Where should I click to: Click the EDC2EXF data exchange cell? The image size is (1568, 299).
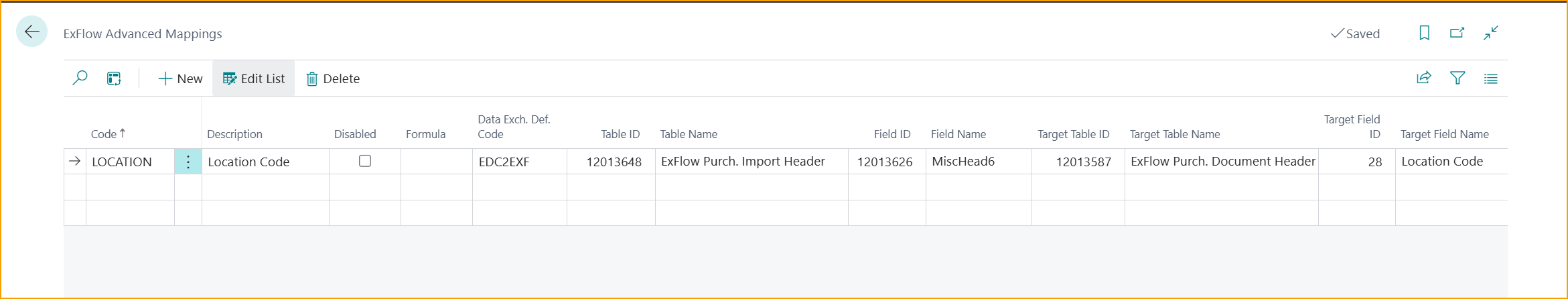pyautogui.click(x=504, y=162)
